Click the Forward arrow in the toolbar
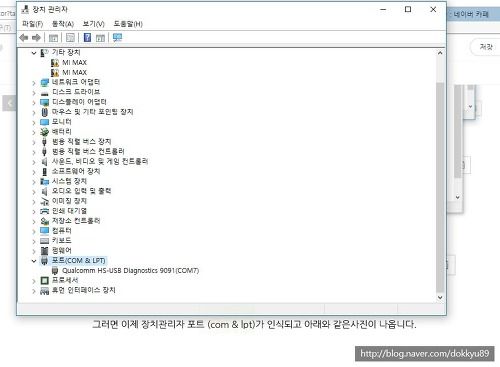Viewport: 500px width, 367px height. tap(36, 38)
